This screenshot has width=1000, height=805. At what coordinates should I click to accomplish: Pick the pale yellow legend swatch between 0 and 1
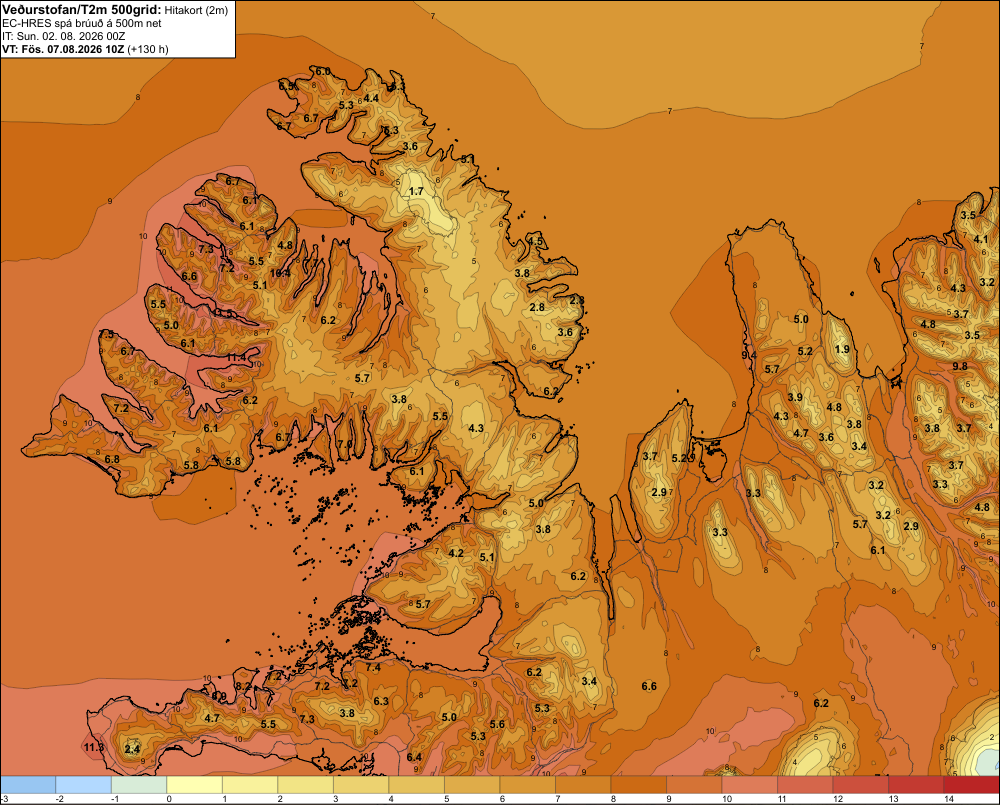(x=195, y=785)
